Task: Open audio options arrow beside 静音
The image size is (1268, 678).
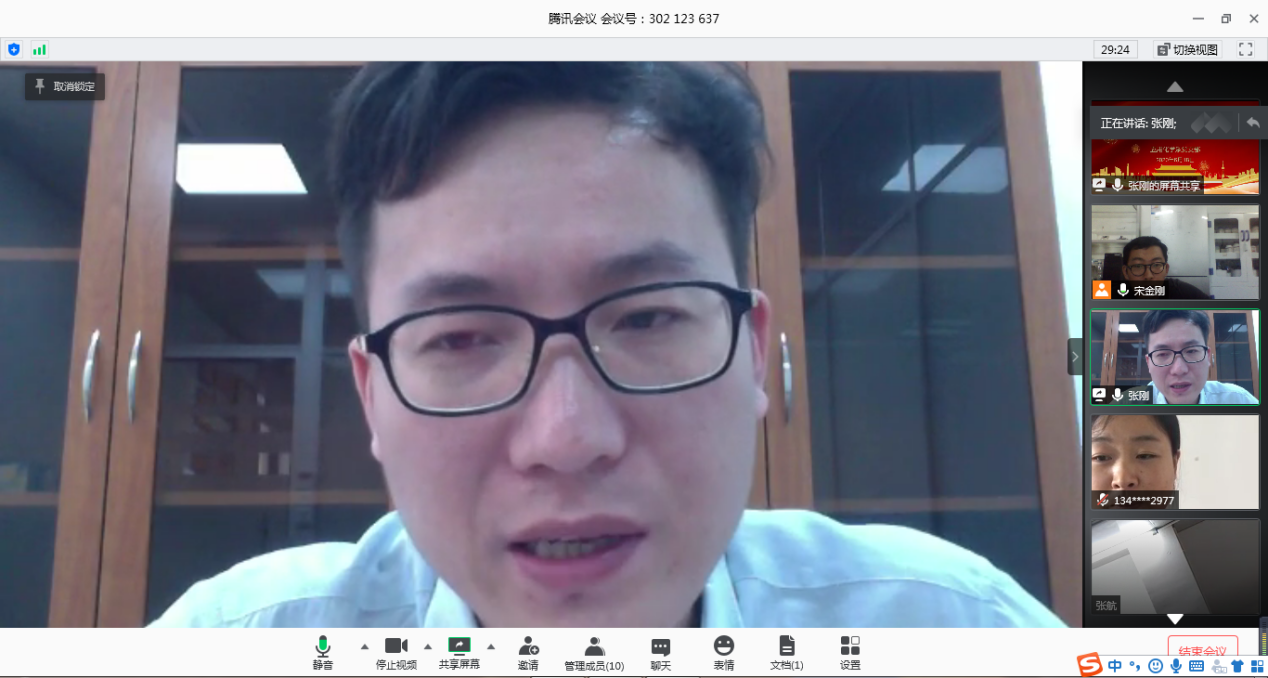Action: coord(364,646)
